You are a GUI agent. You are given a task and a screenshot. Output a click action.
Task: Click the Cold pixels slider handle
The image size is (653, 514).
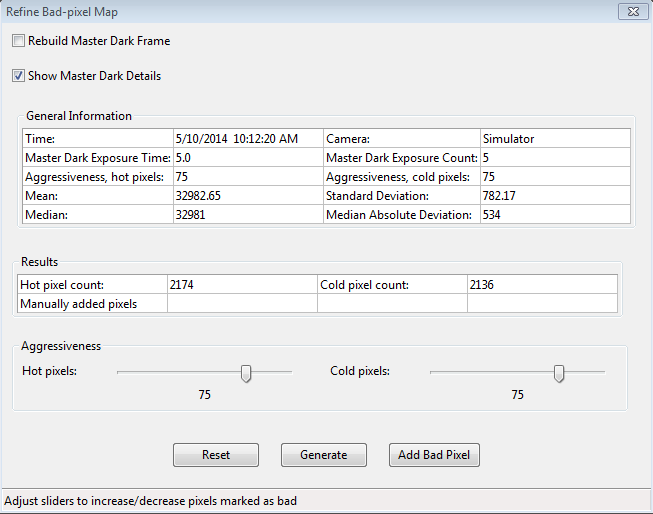(559, 373)
